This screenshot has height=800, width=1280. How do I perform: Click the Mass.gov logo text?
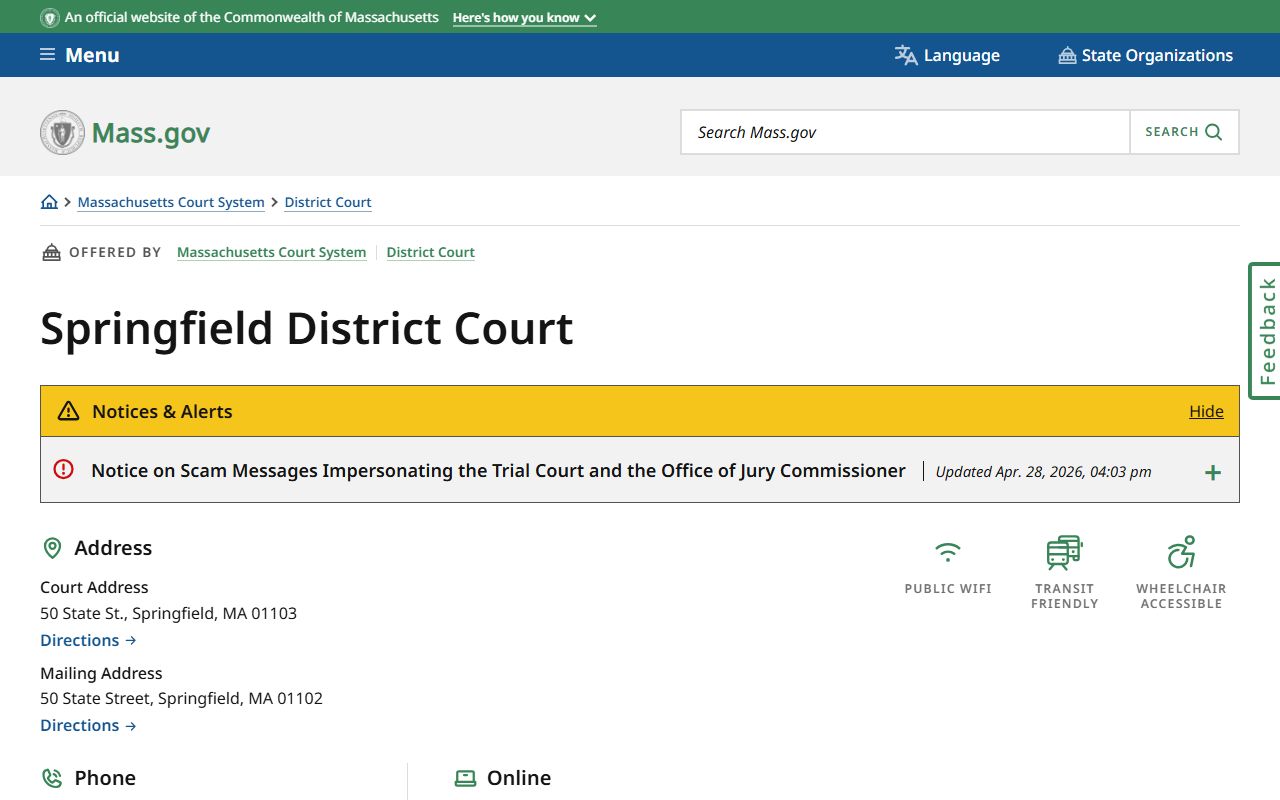(151, 133)
